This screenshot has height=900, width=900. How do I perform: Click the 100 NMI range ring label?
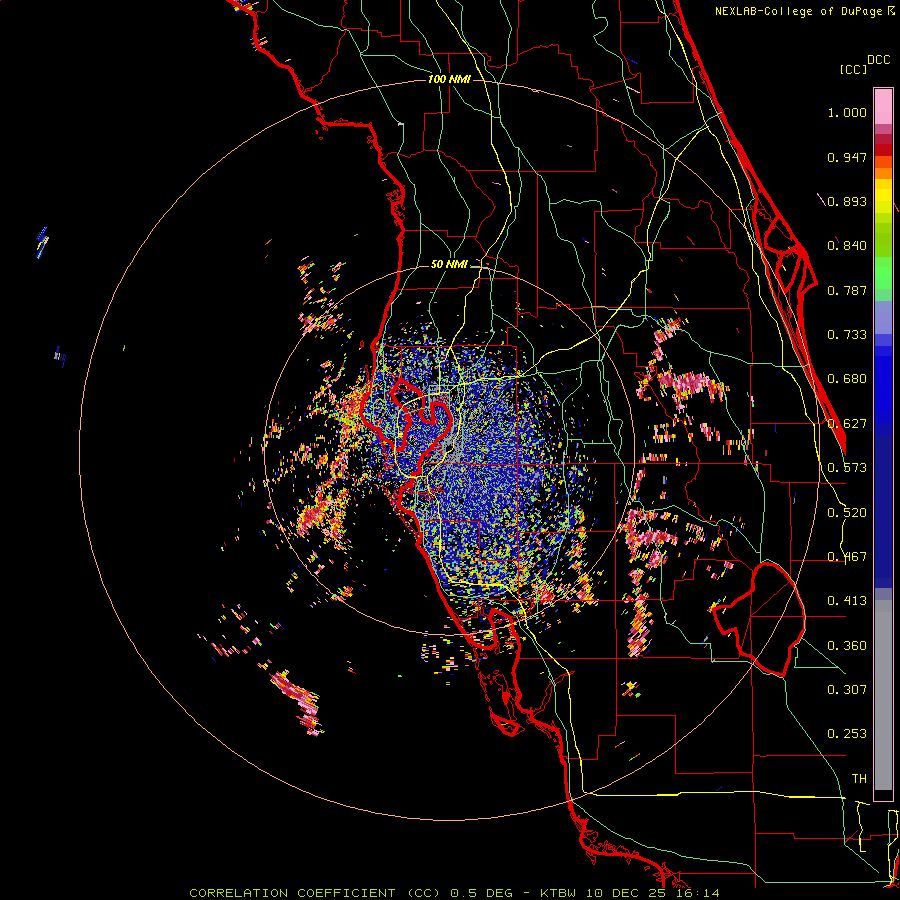(449, 79)
